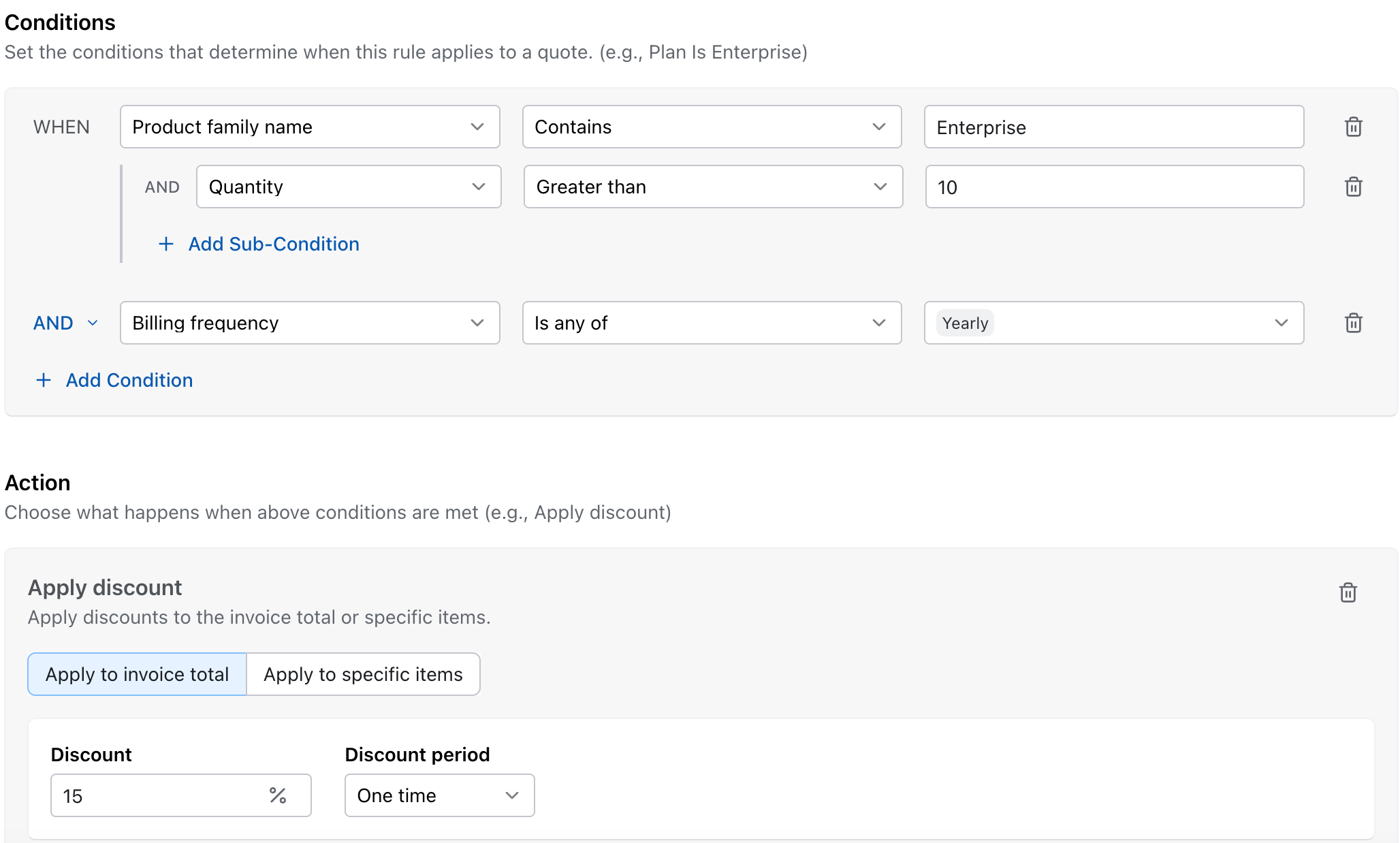
Task: Delete the Apply discount action
Action: click(1348, 592)
